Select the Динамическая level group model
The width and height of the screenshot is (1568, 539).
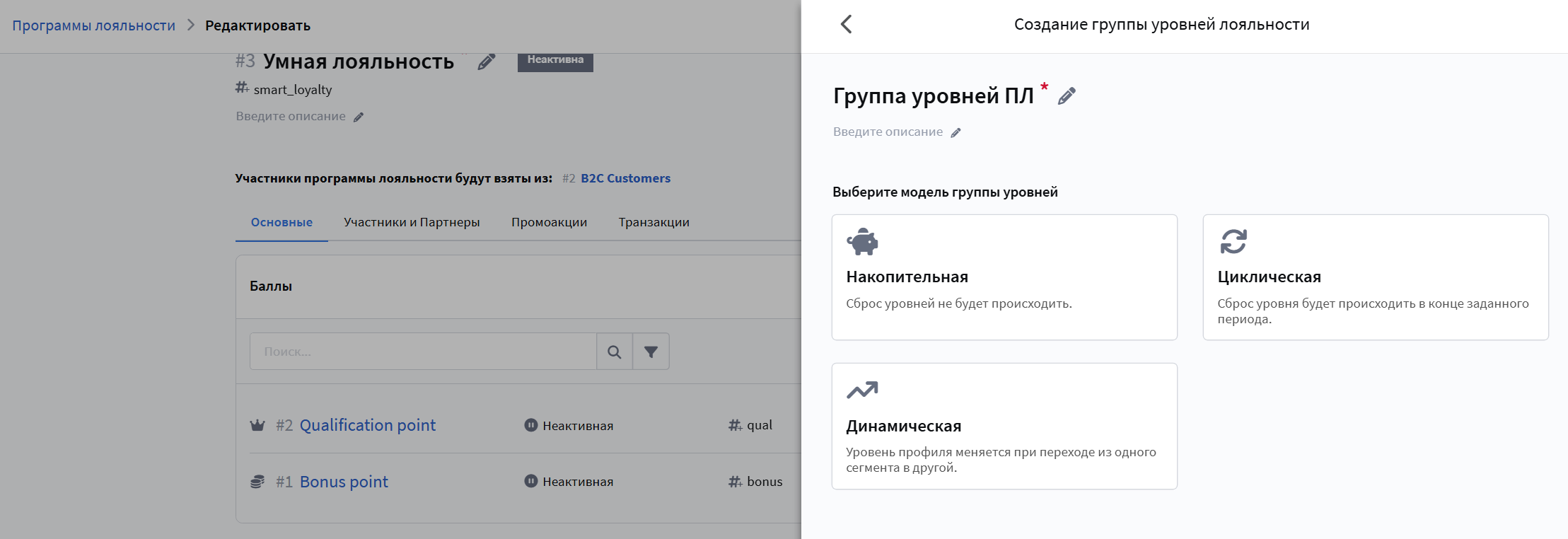click(x=1004, y=426)
